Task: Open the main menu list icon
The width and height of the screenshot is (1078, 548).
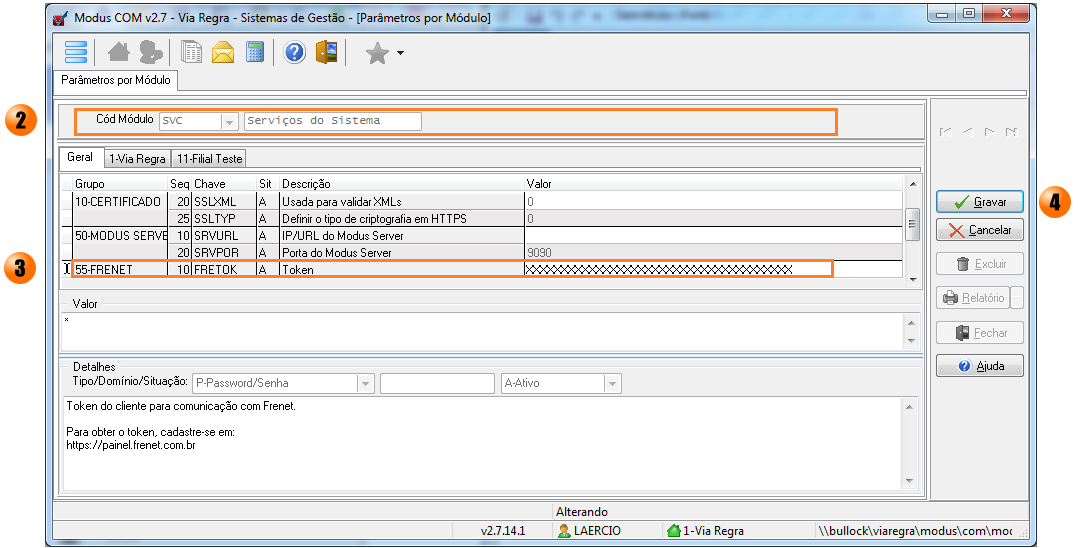Action: (76, 52)
